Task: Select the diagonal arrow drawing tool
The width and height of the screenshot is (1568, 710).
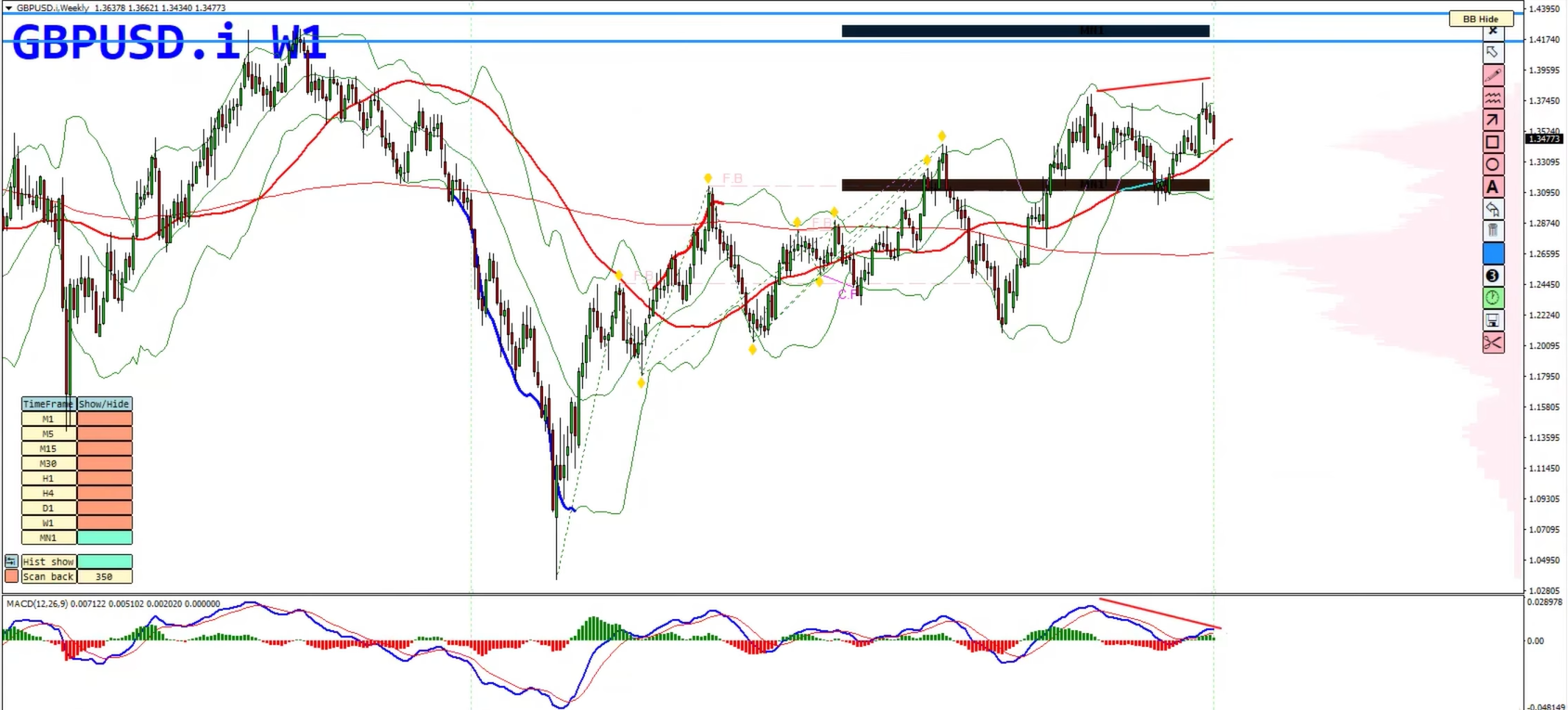Action: 1492,120
